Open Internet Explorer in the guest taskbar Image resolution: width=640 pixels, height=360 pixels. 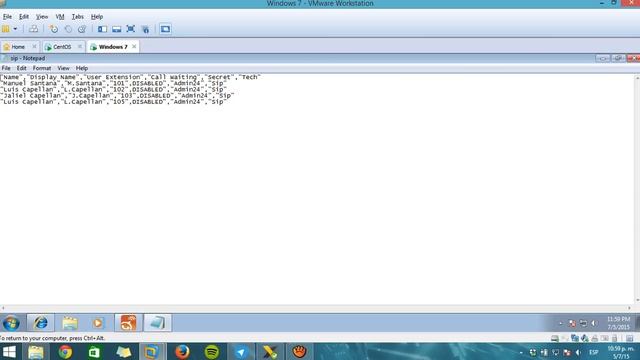[x=40, y=323]
